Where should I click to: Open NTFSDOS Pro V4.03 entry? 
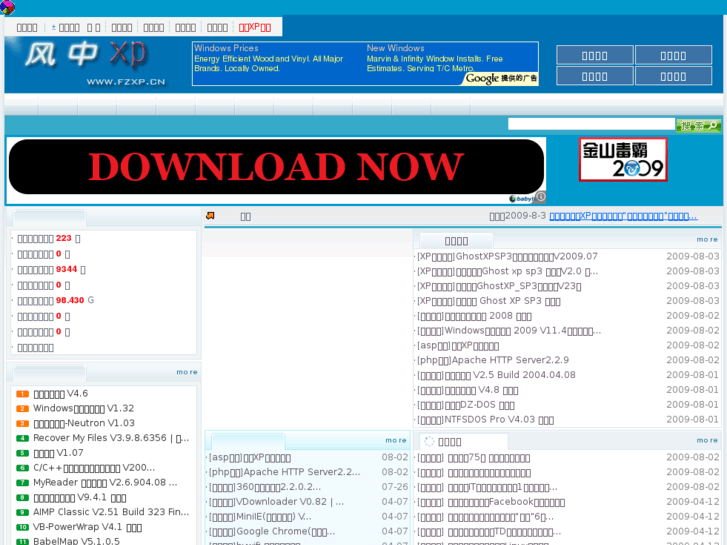(485, 420)
